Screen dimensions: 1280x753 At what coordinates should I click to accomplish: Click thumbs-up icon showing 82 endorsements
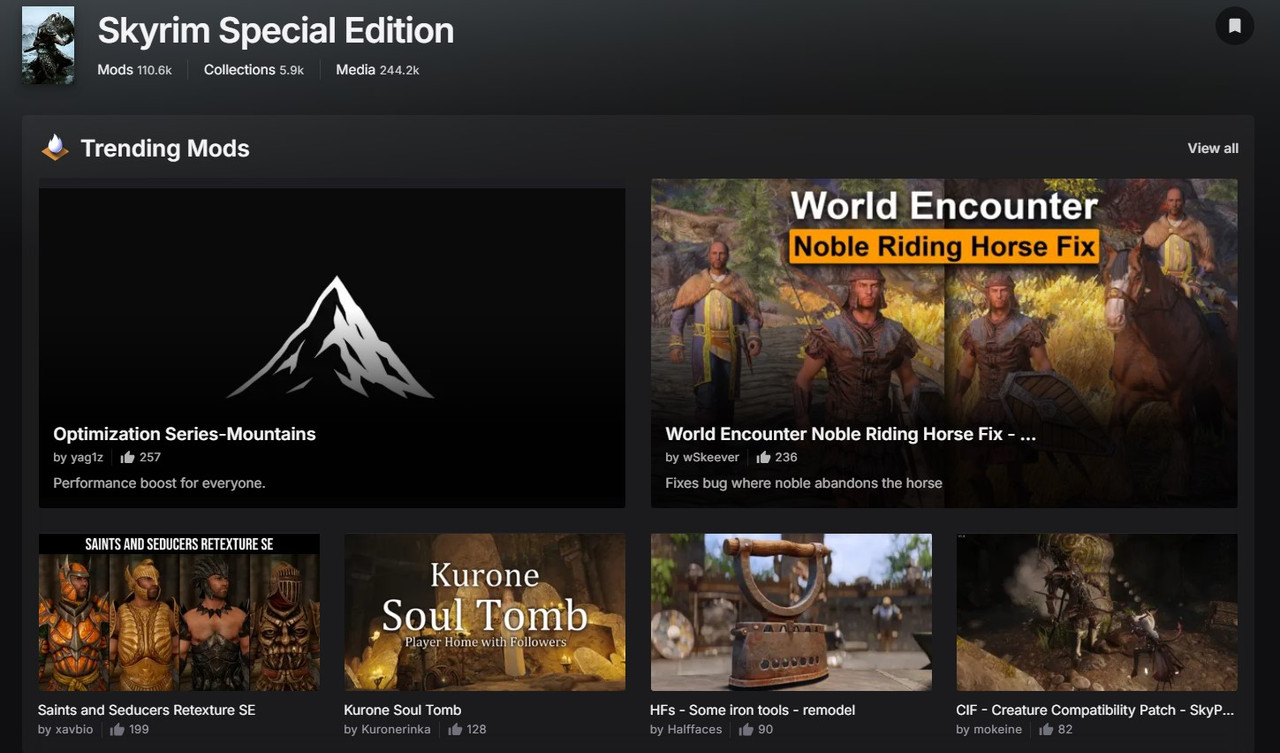(1046, 730)
